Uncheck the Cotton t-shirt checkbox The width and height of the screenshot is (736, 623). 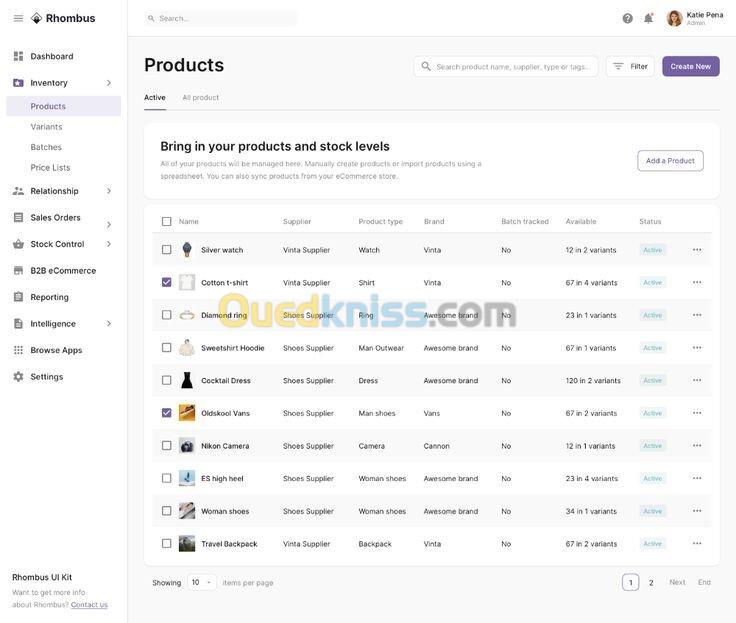tap(167, 282)
